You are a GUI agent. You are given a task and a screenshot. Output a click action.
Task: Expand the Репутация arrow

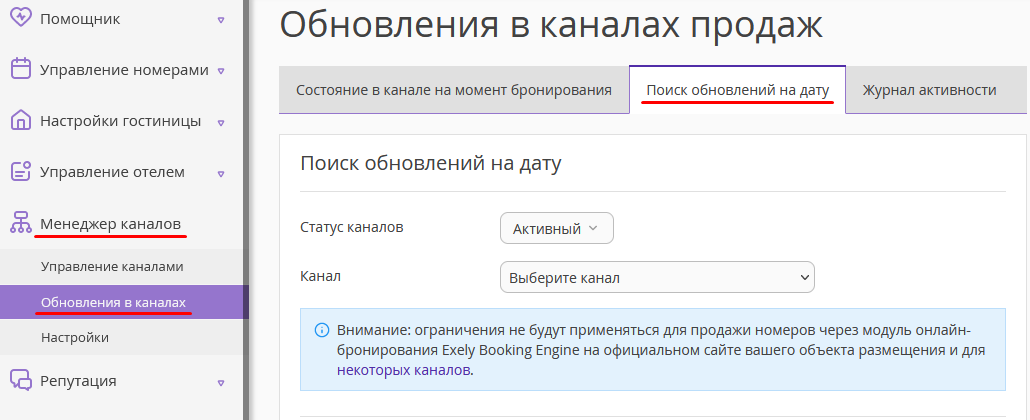click(221, 383)
